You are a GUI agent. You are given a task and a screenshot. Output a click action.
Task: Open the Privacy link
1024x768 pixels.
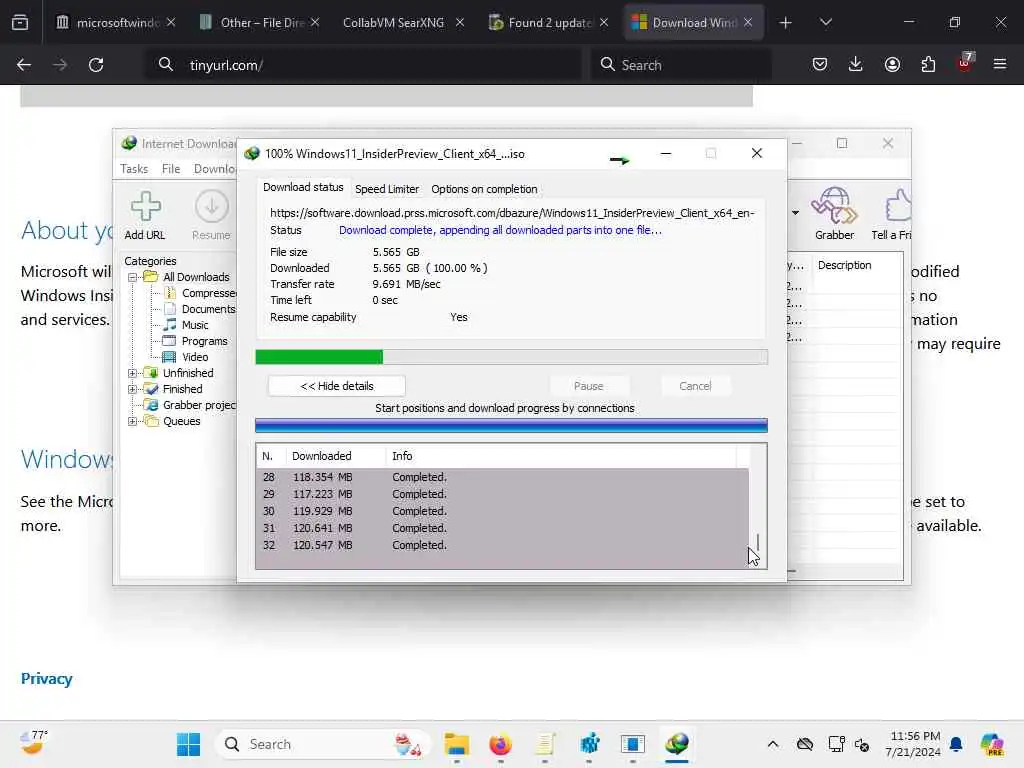(x=46, y=679)
